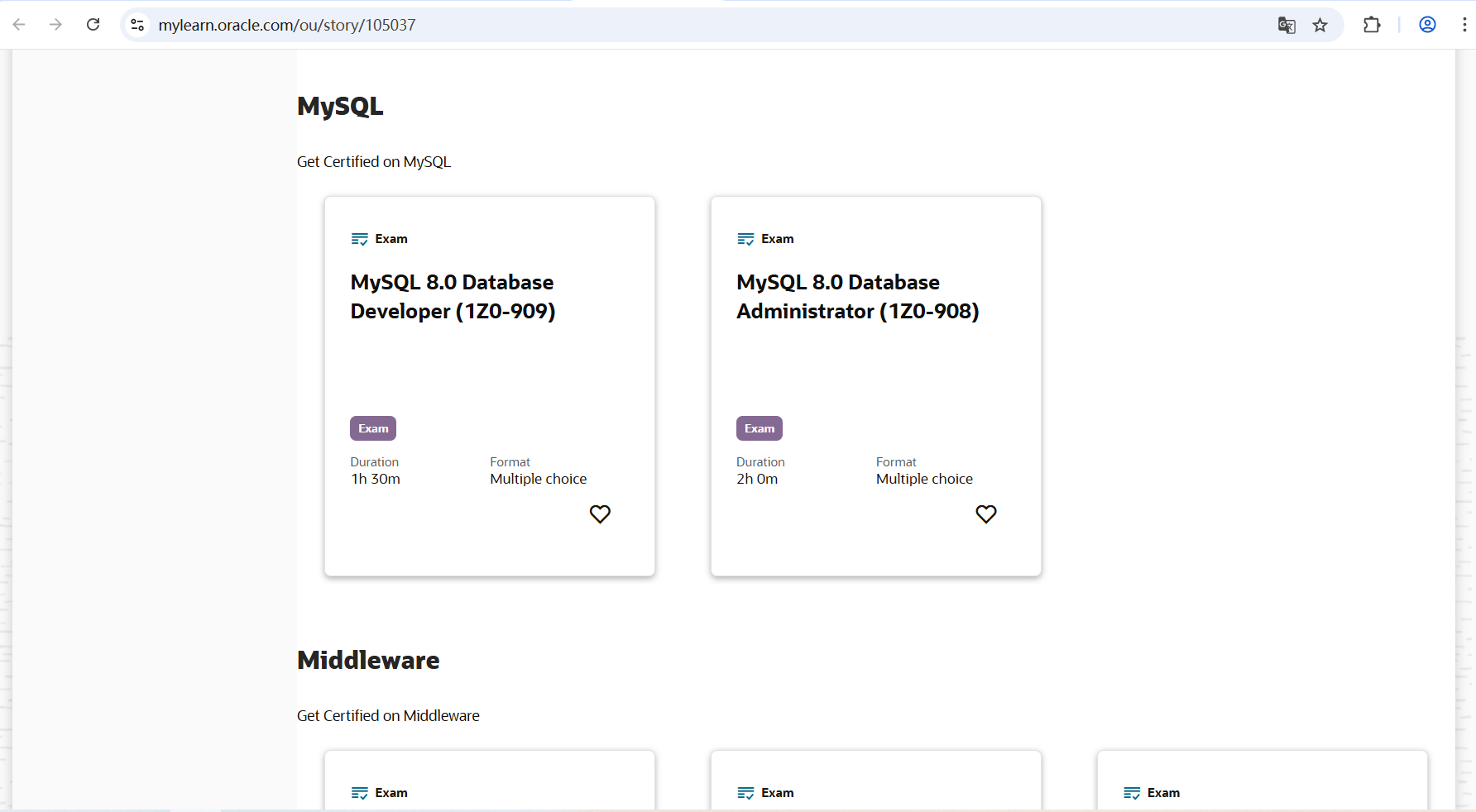This screenshot has width=1476, height=812.
Task: Favorite the MySQL Developer 1Z0-909 exam
Action: coord(600,514)
